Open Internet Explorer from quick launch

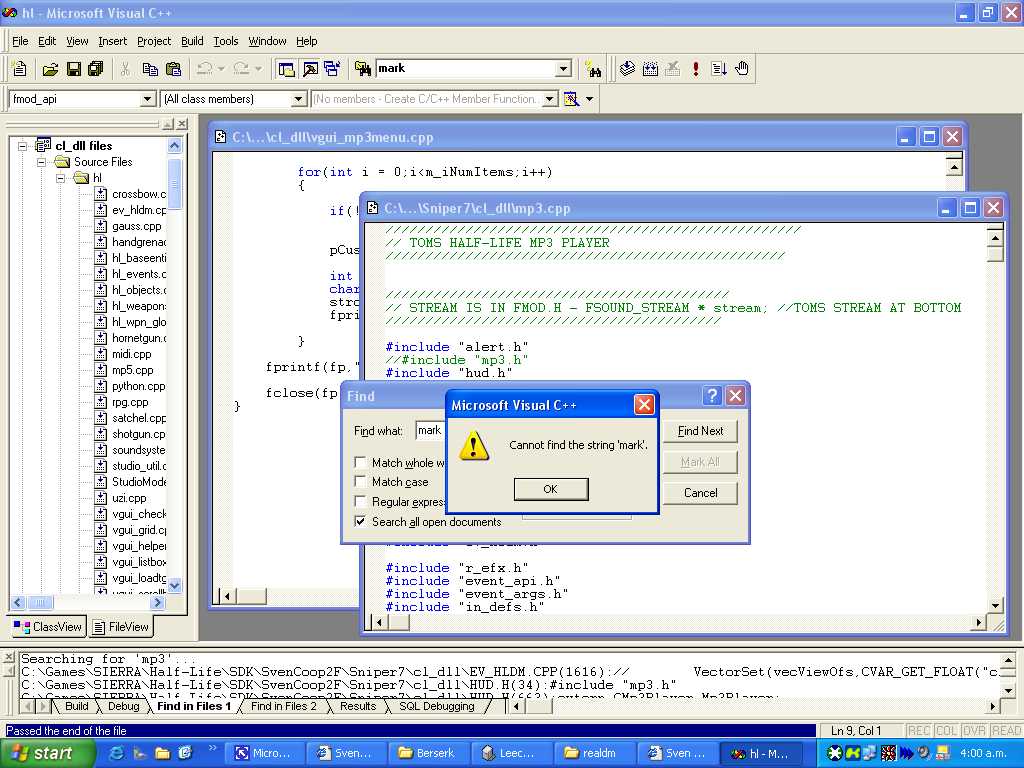[117, 753]
